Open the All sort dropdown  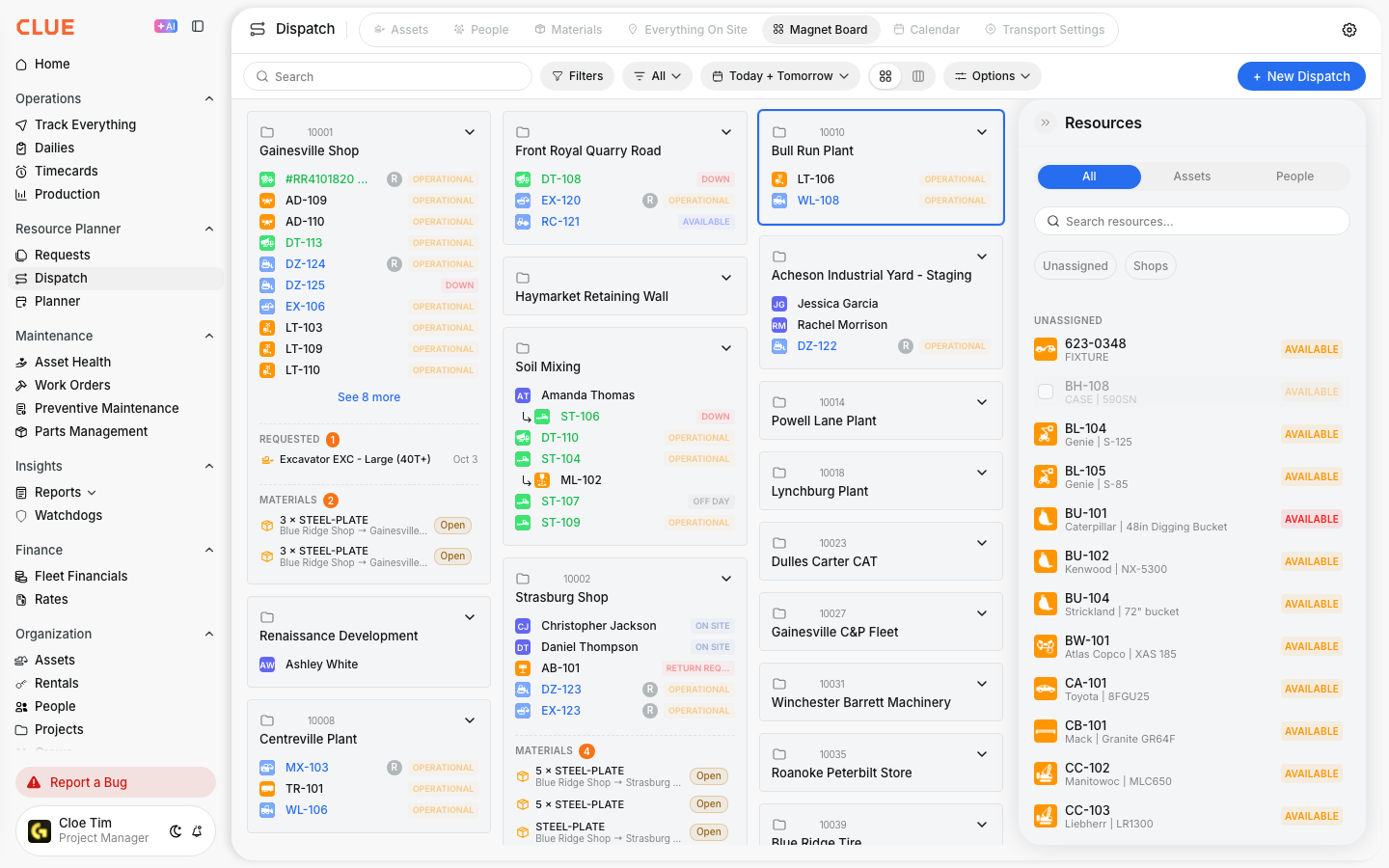(x=657, y=76)
